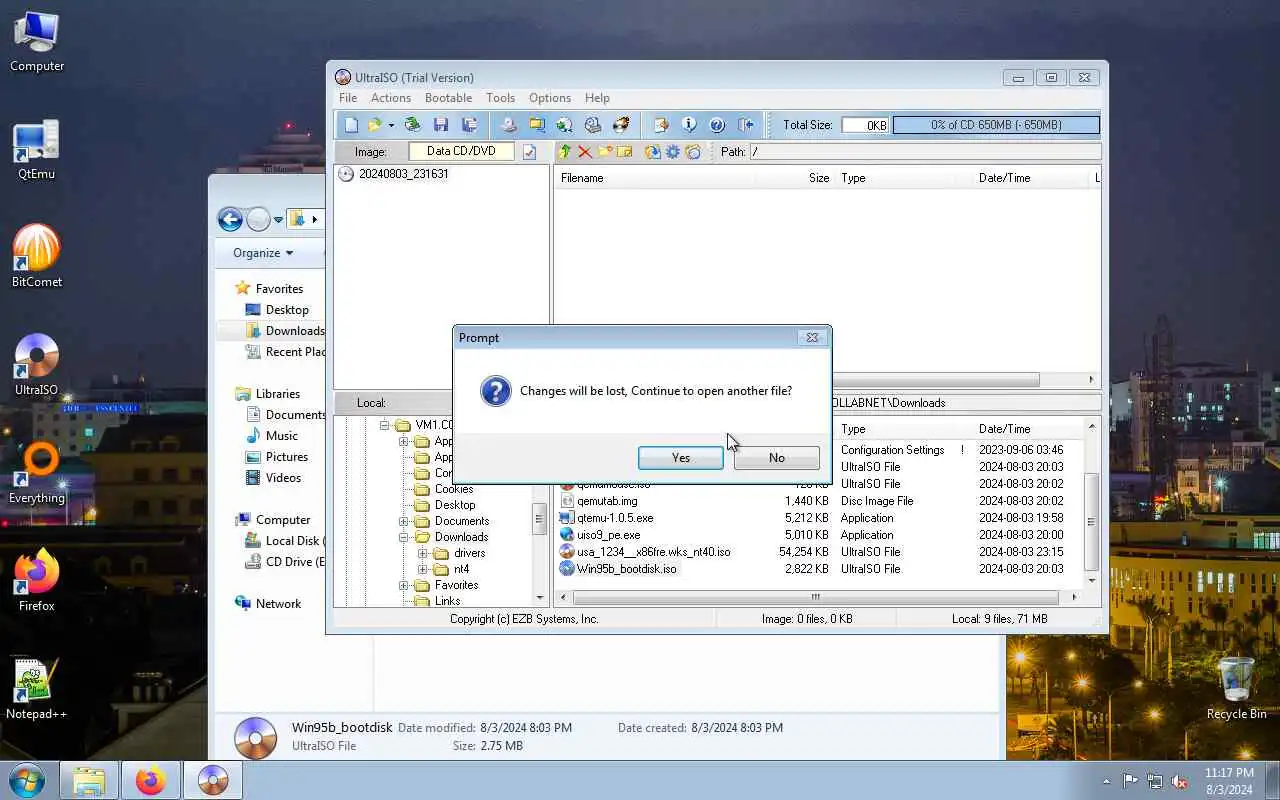Click the Open CD/DVD toolbar icon
Viewport: 1280px width, 800px height.
[412, 125]
